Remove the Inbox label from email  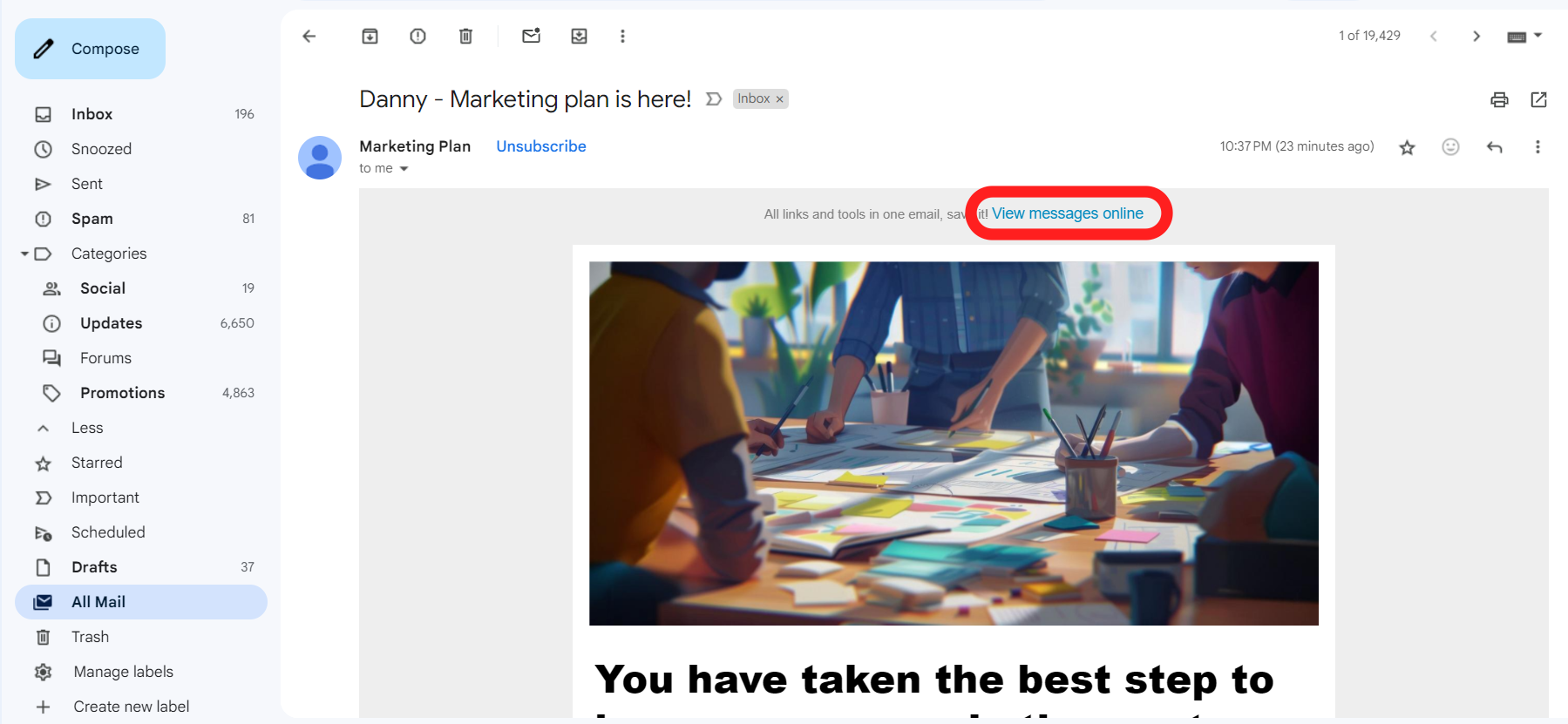[780, 99]
